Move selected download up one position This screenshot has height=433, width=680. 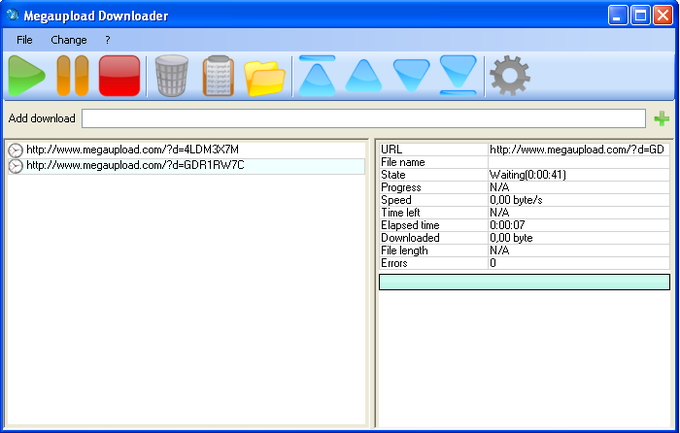pos(363,76)
